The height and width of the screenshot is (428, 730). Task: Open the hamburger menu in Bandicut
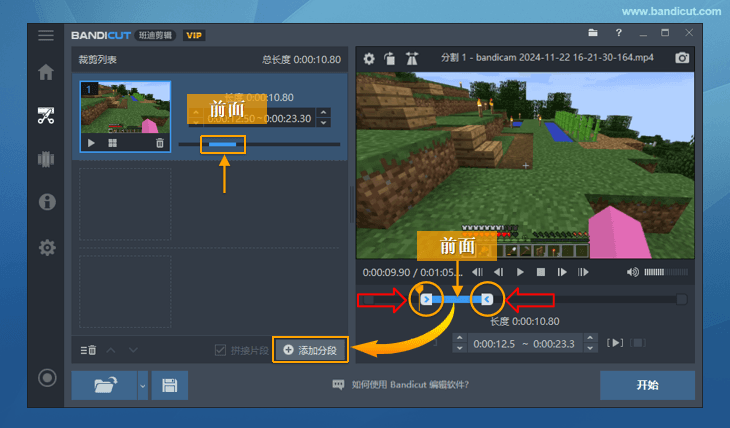[x=46, y=35]
